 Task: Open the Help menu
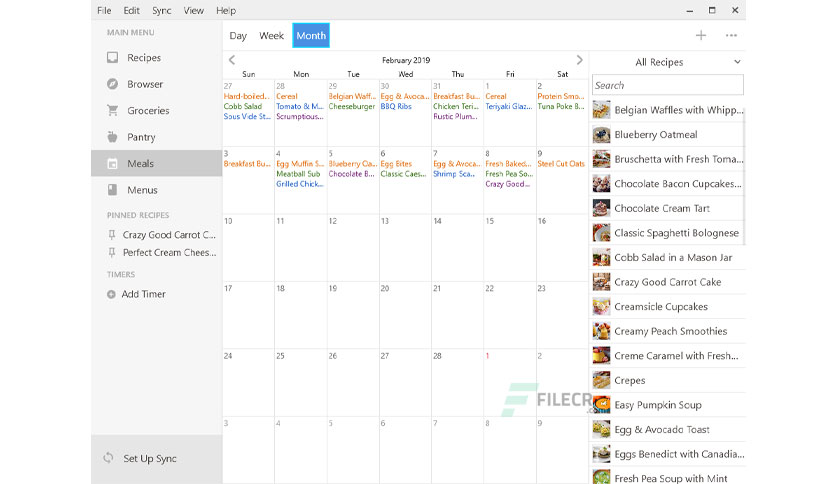tap(226, 10)
